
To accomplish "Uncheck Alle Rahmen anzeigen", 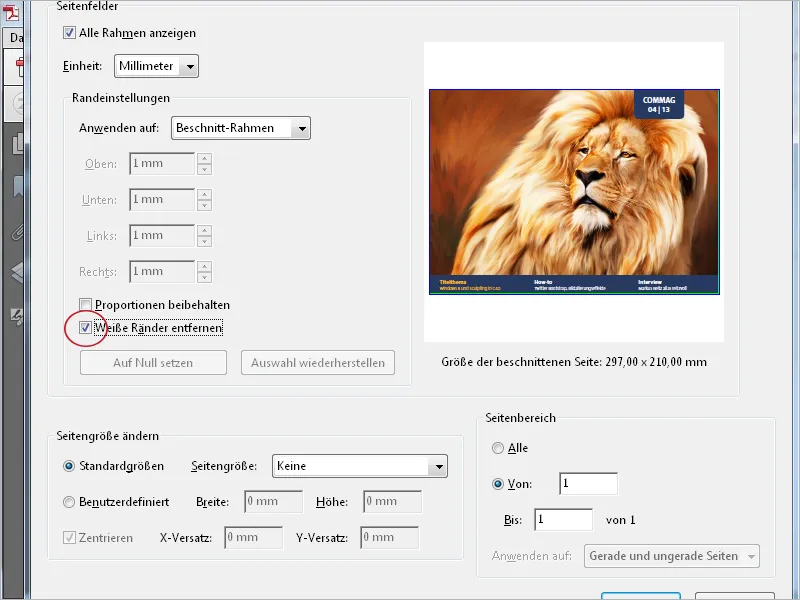I will (69, 33).
